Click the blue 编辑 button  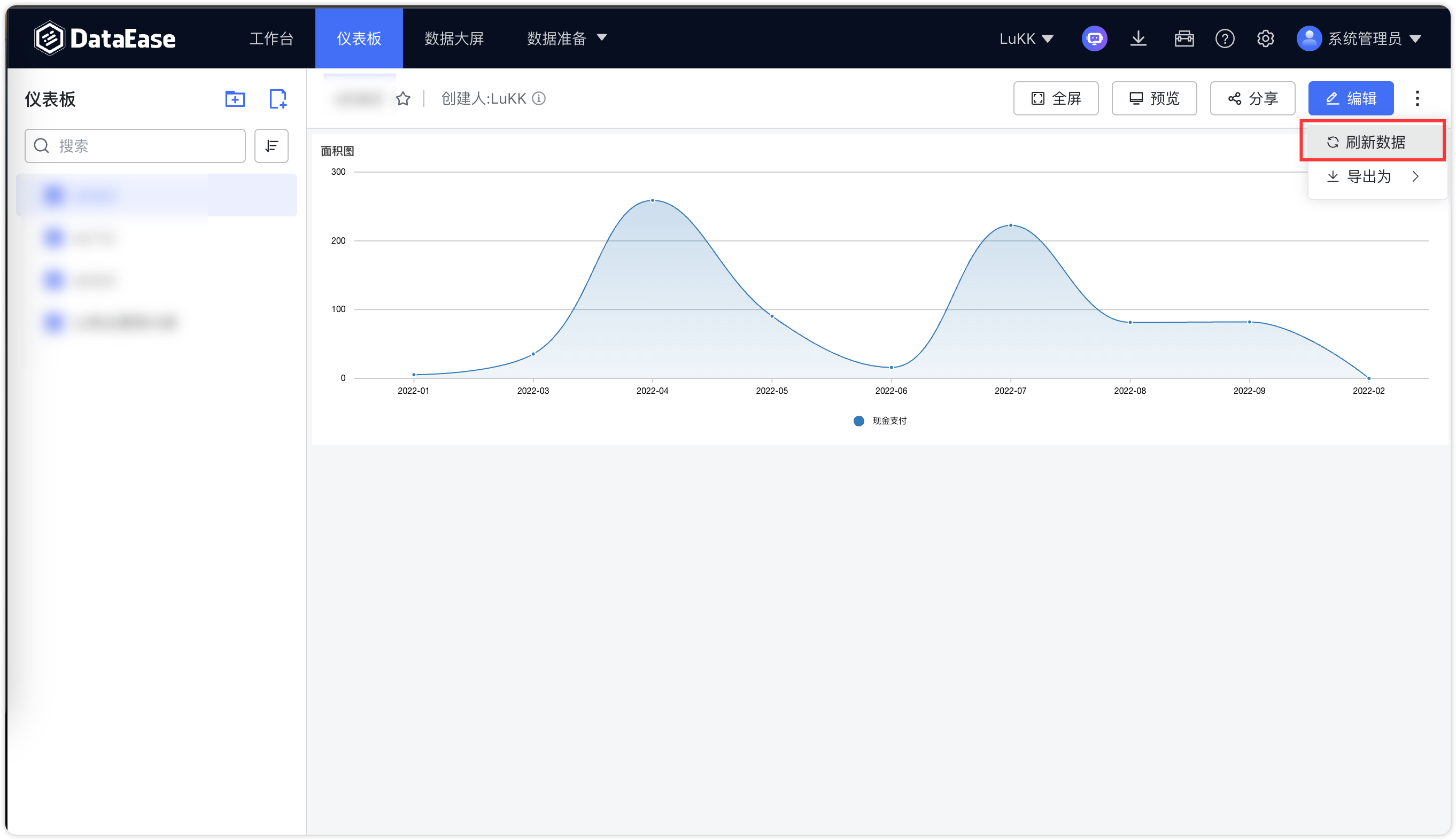point(1350,99)
